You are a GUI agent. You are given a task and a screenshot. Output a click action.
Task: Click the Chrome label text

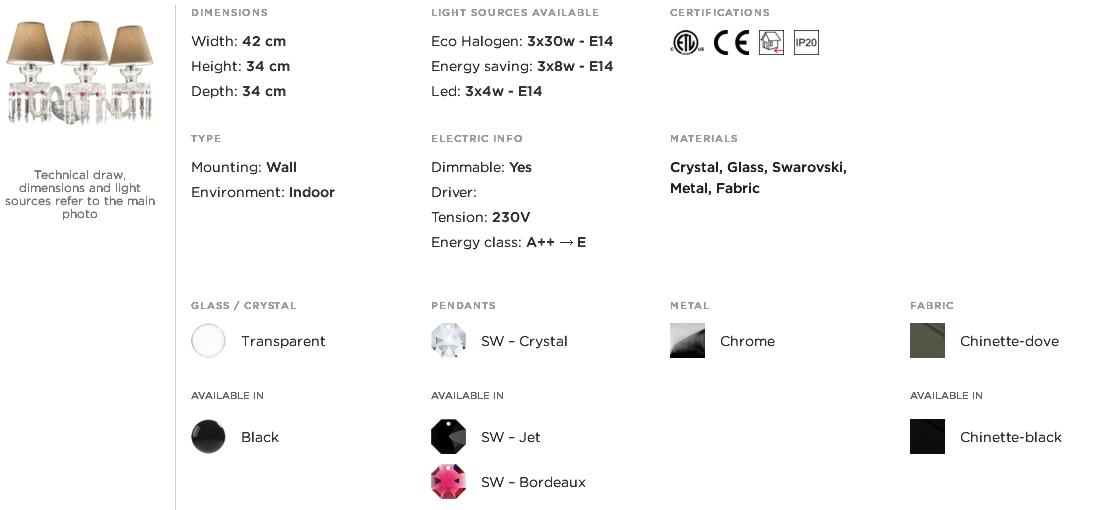click(x=747, y=341)
